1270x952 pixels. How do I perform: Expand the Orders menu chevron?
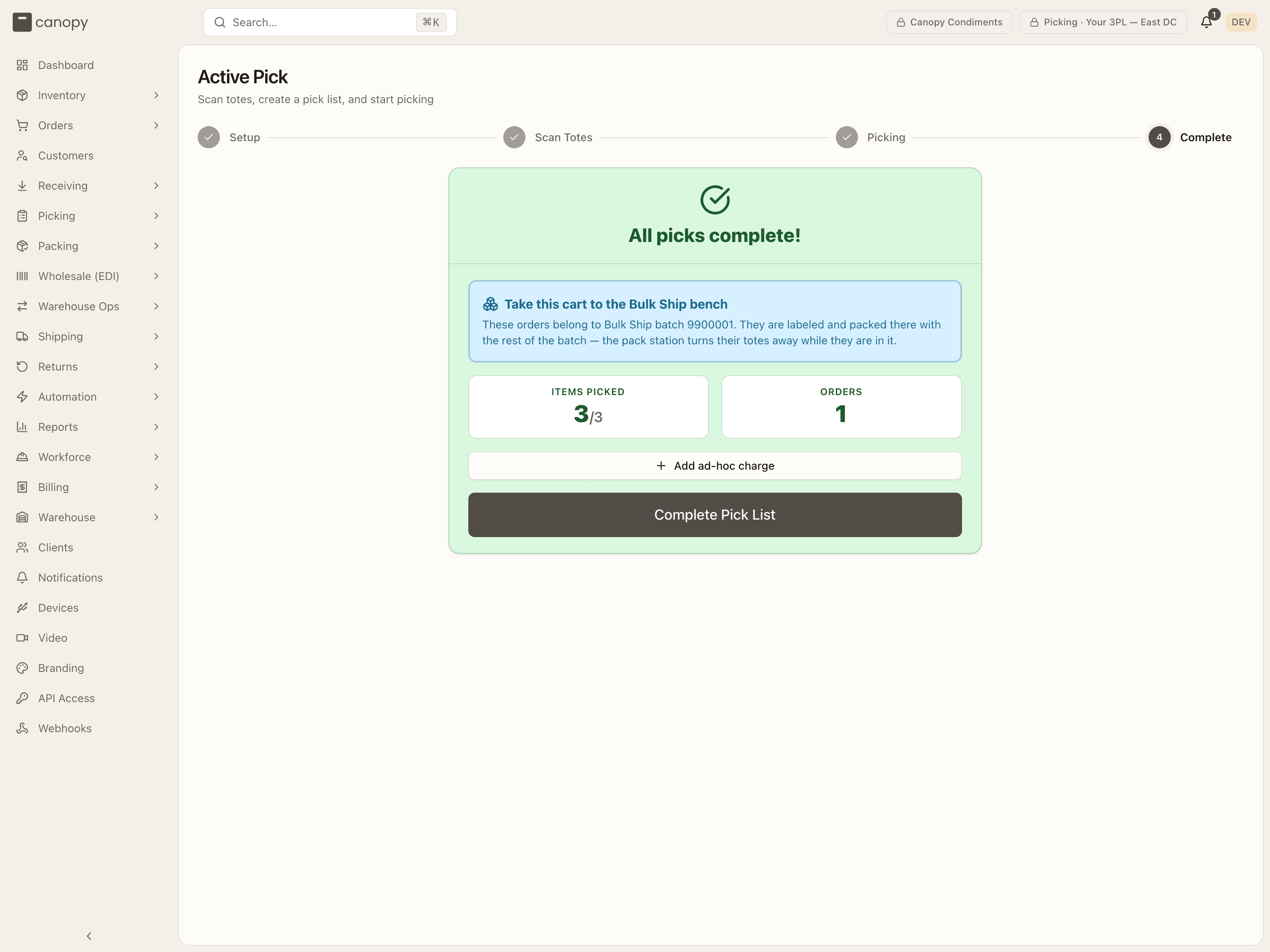point(156,125)
